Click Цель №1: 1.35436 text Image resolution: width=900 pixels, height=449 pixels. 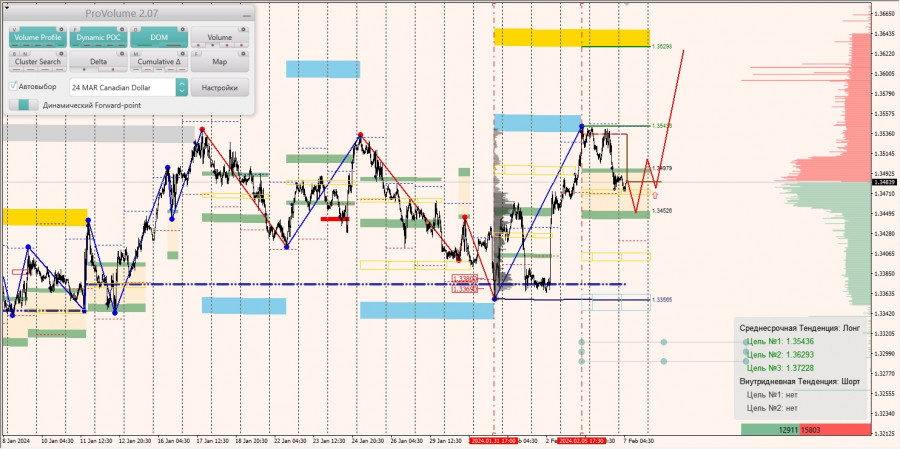click(x=780, y=341)
